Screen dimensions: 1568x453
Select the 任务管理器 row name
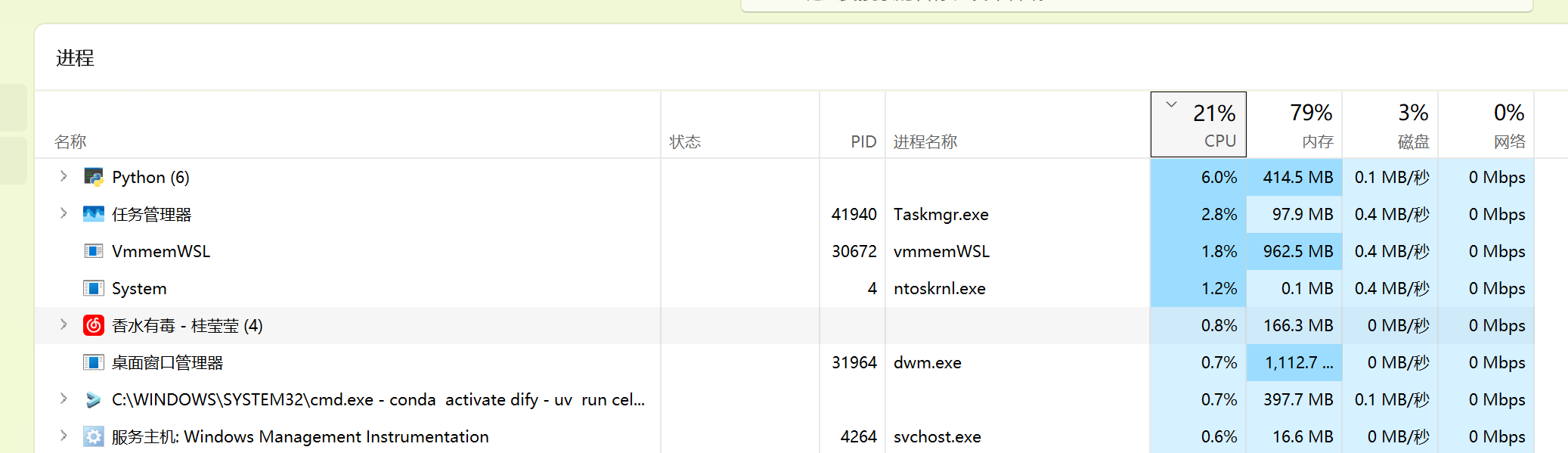(x=151, y=214)
